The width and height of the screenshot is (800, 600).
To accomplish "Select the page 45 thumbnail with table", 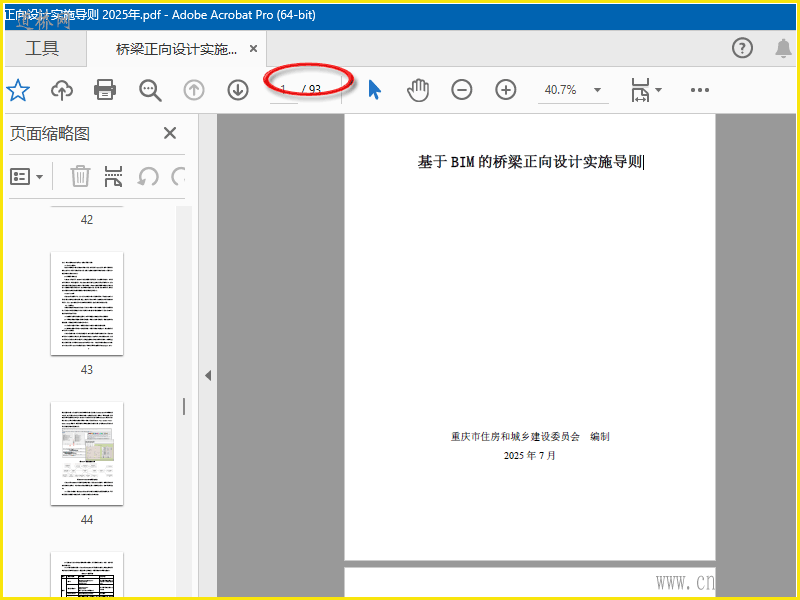I will pos(87,574).
